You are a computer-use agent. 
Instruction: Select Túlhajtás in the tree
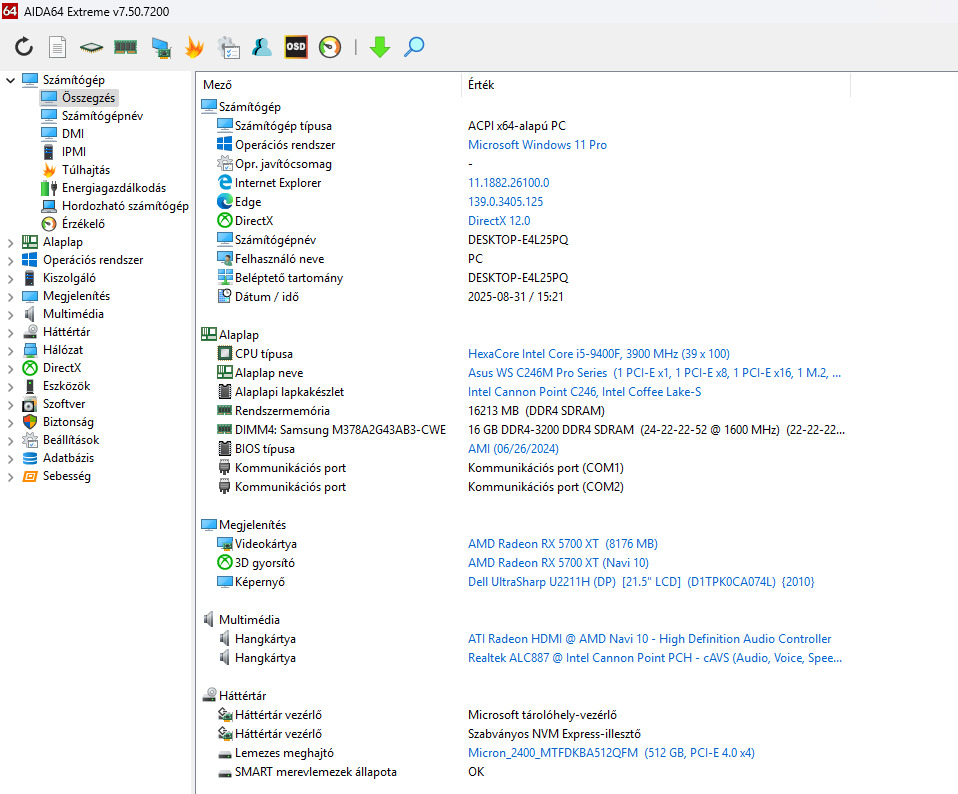(x=86, y=170)
